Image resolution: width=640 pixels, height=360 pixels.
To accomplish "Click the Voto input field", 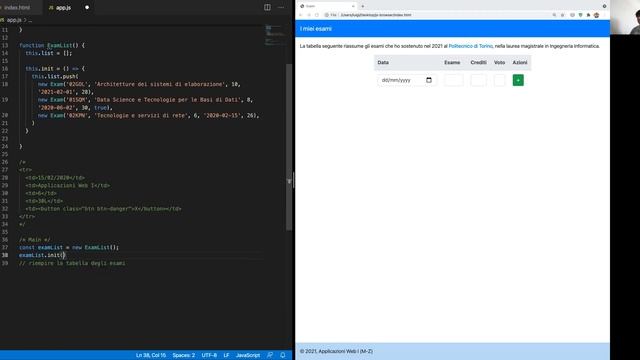I will [499, 80].
